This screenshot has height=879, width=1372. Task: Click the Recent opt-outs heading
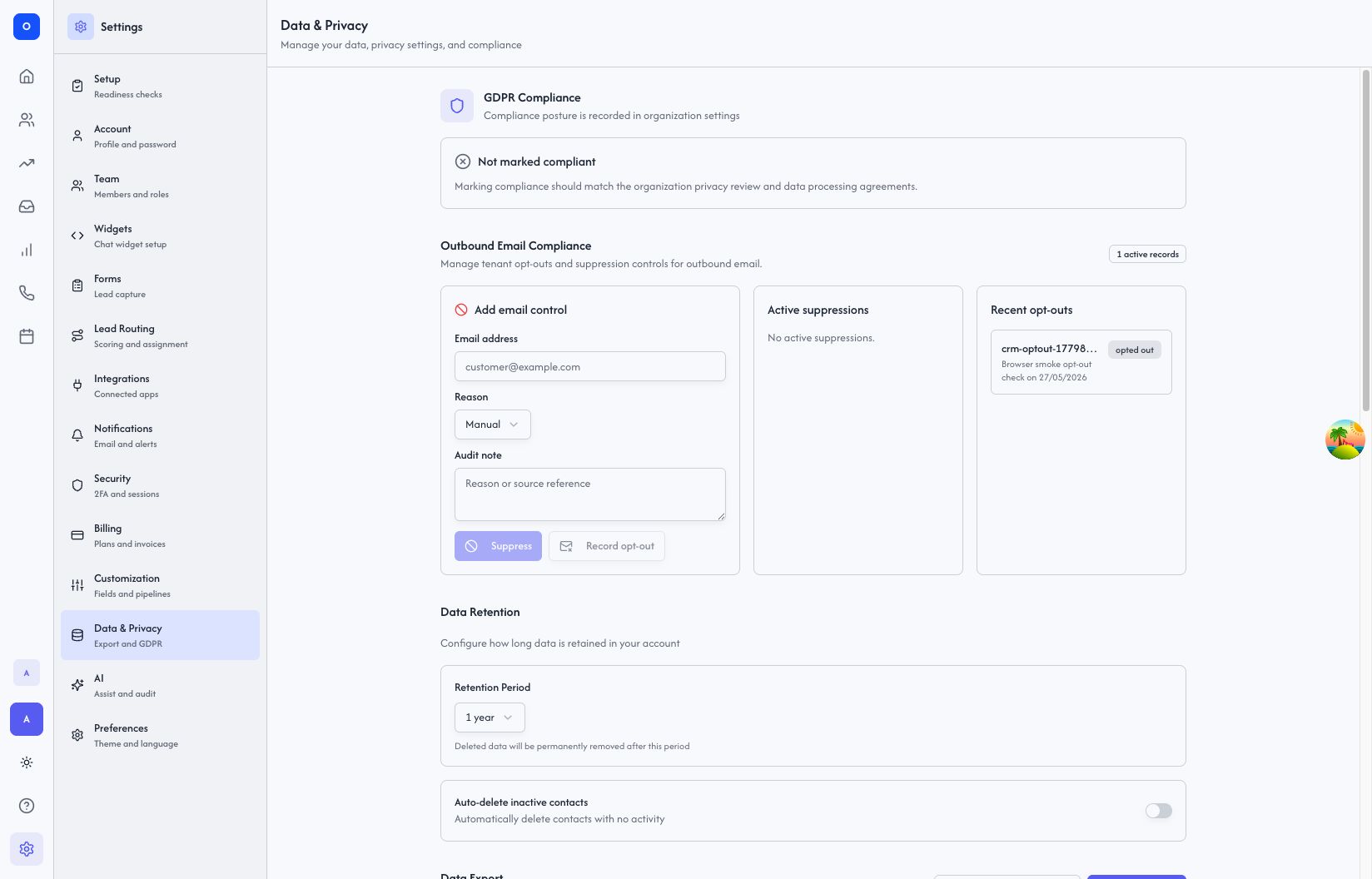pyautogui.click(x=1031, y=310)
